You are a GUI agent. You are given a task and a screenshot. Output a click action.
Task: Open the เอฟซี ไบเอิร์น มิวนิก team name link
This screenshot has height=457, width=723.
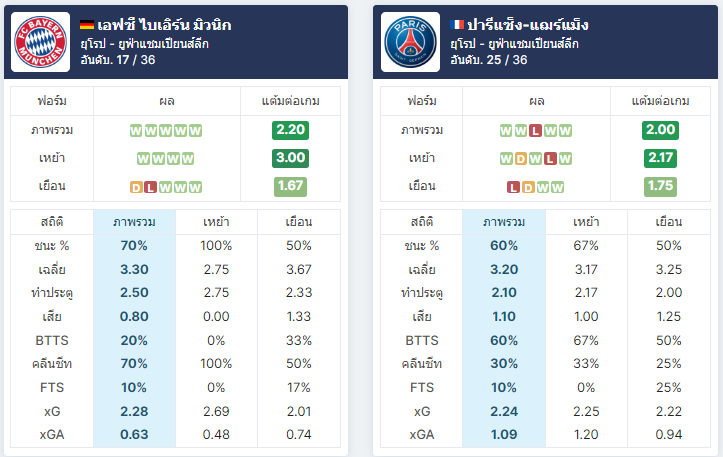click(164, 24)
